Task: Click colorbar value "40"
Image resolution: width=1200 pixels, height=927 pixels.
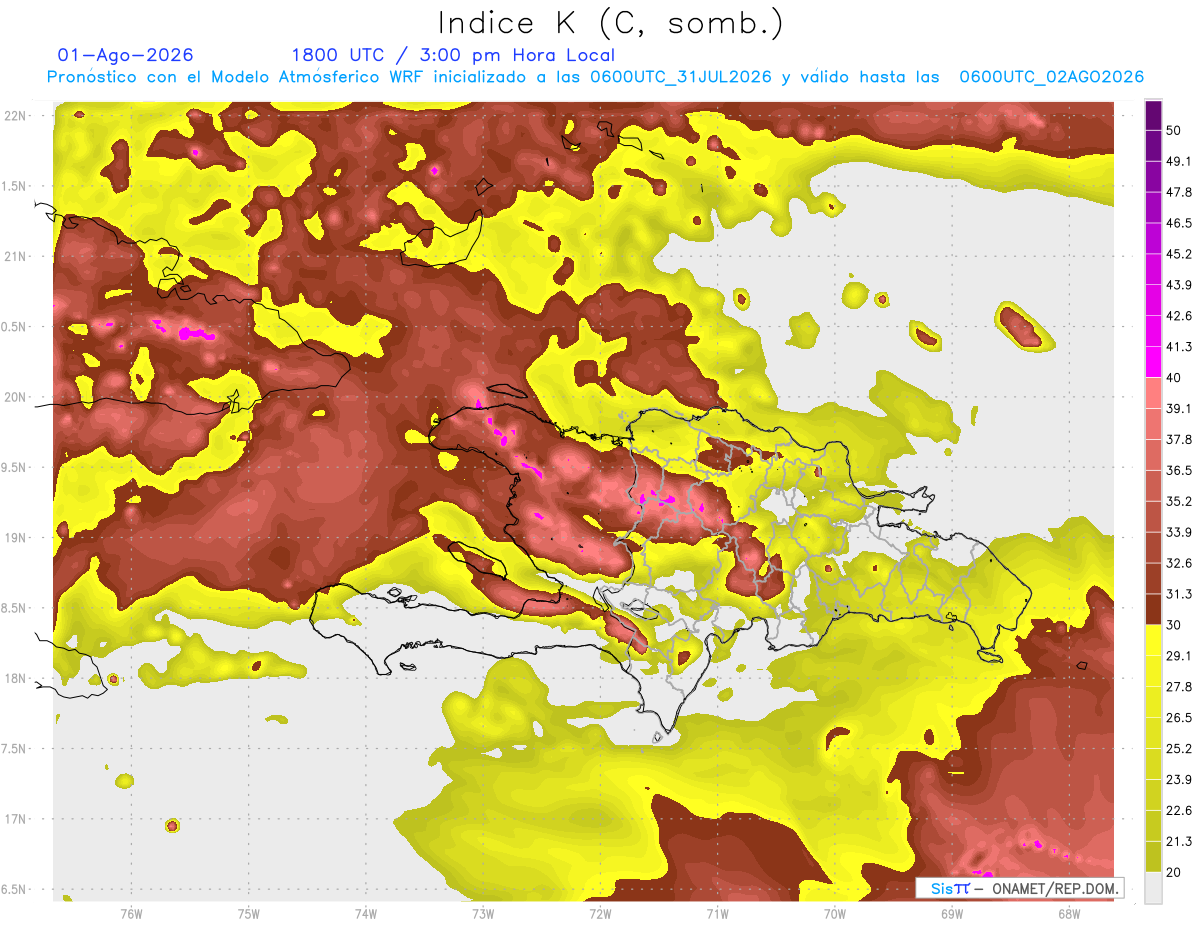Action: [x=1174, y=378]
